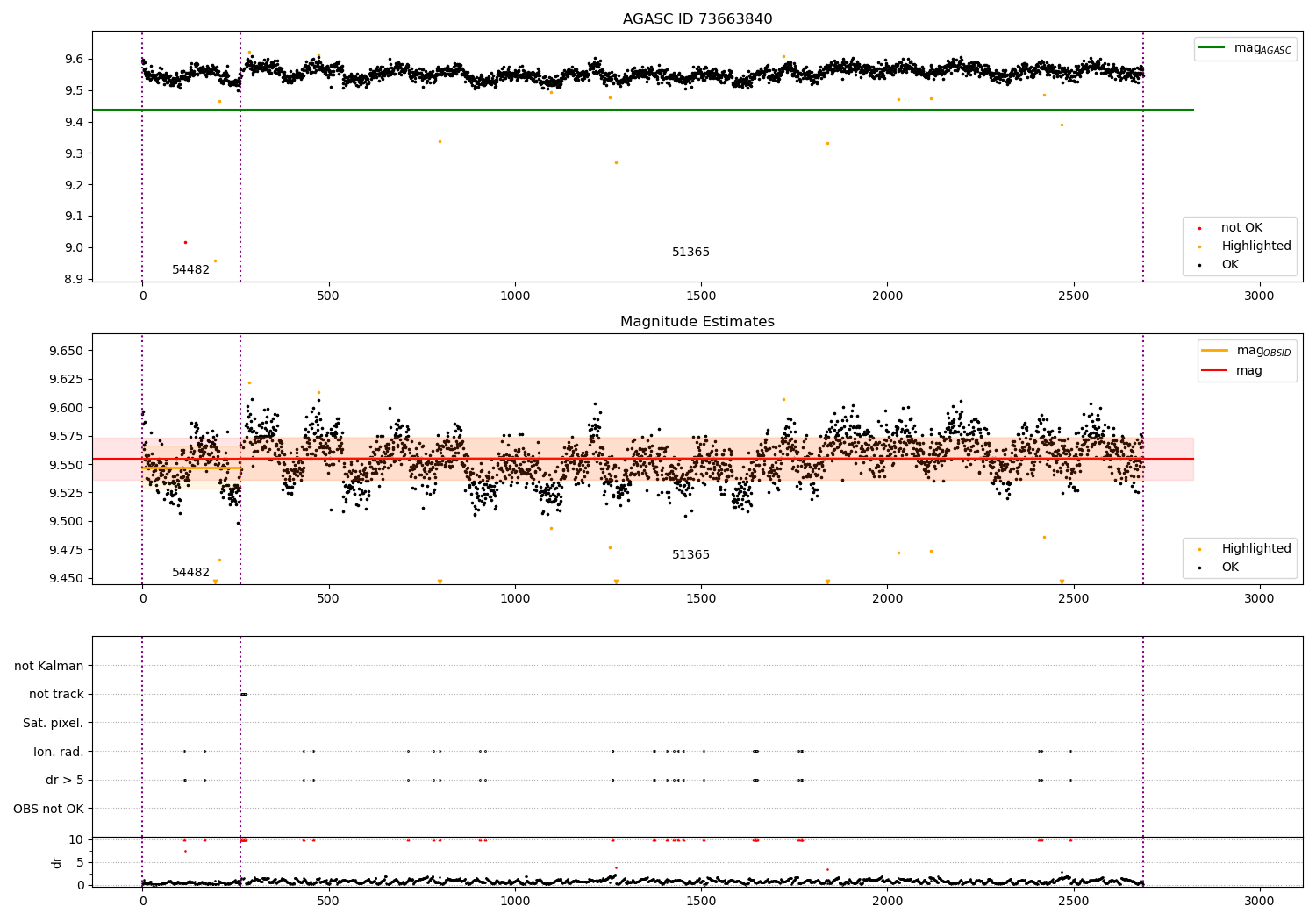Click the 3000 x-axis tick of bottom plot

(1260, 901)
